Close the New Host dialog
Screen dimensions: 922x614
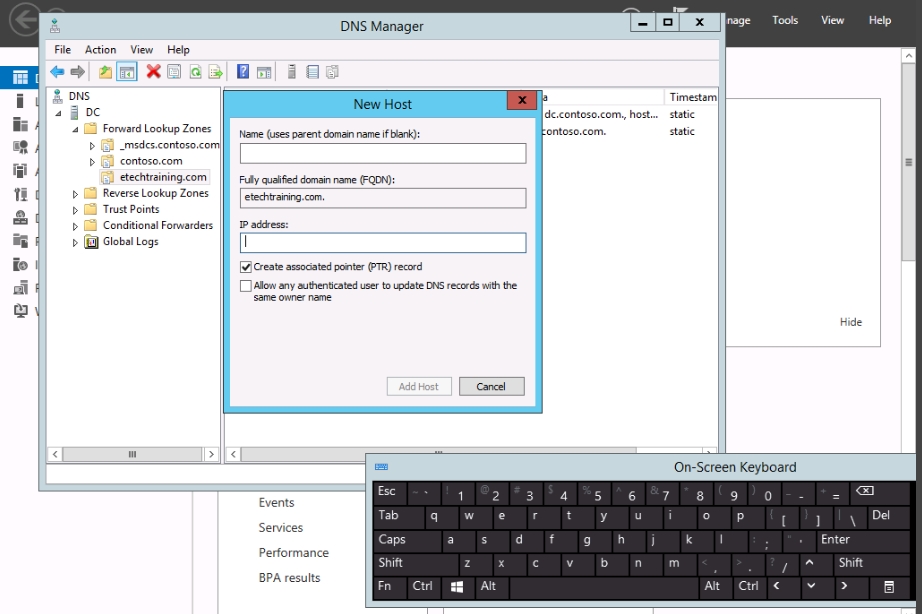point(522,100)
